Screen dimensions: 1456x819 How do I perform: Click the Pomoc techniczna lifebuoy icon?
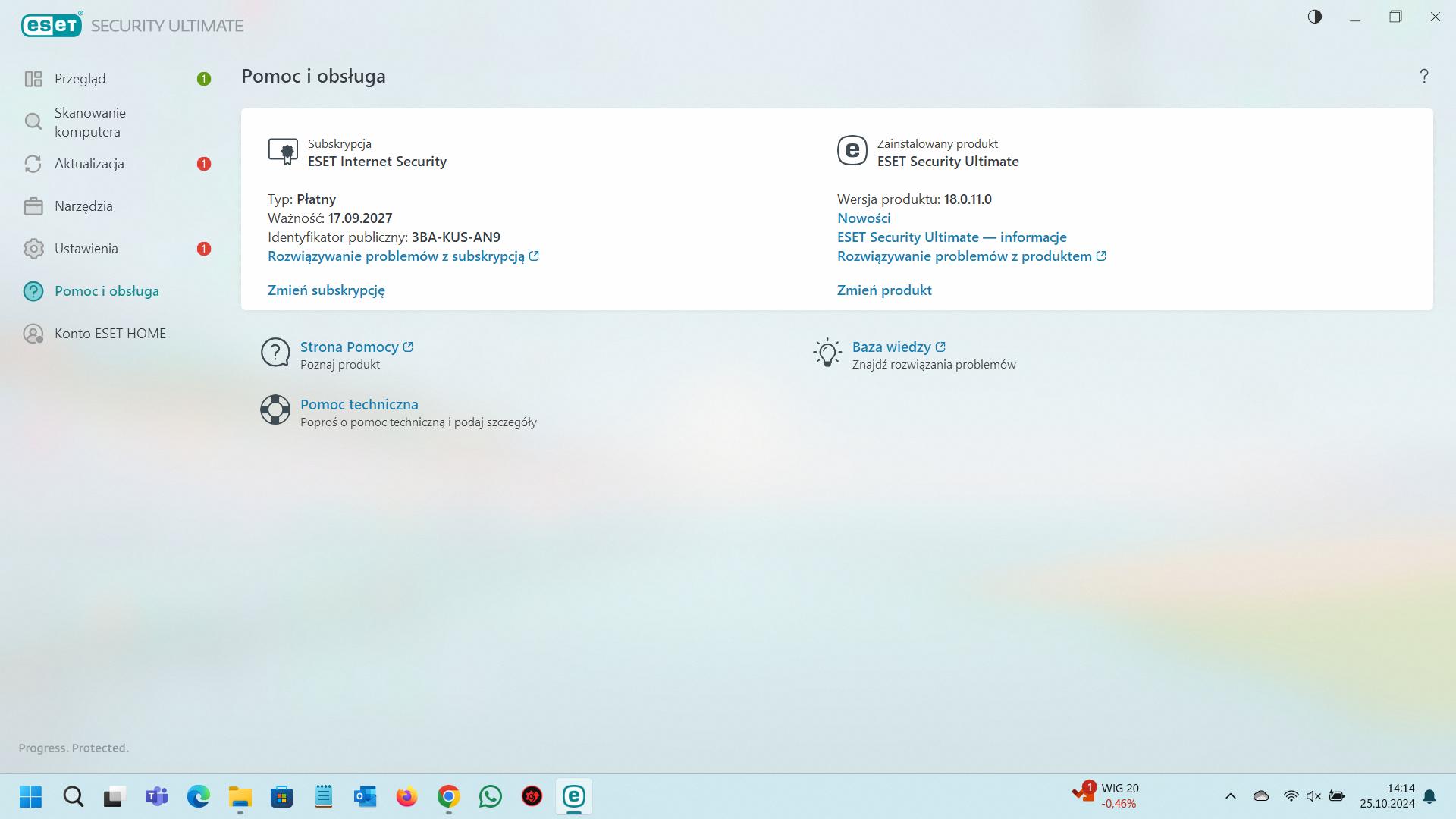pos(275,409)
